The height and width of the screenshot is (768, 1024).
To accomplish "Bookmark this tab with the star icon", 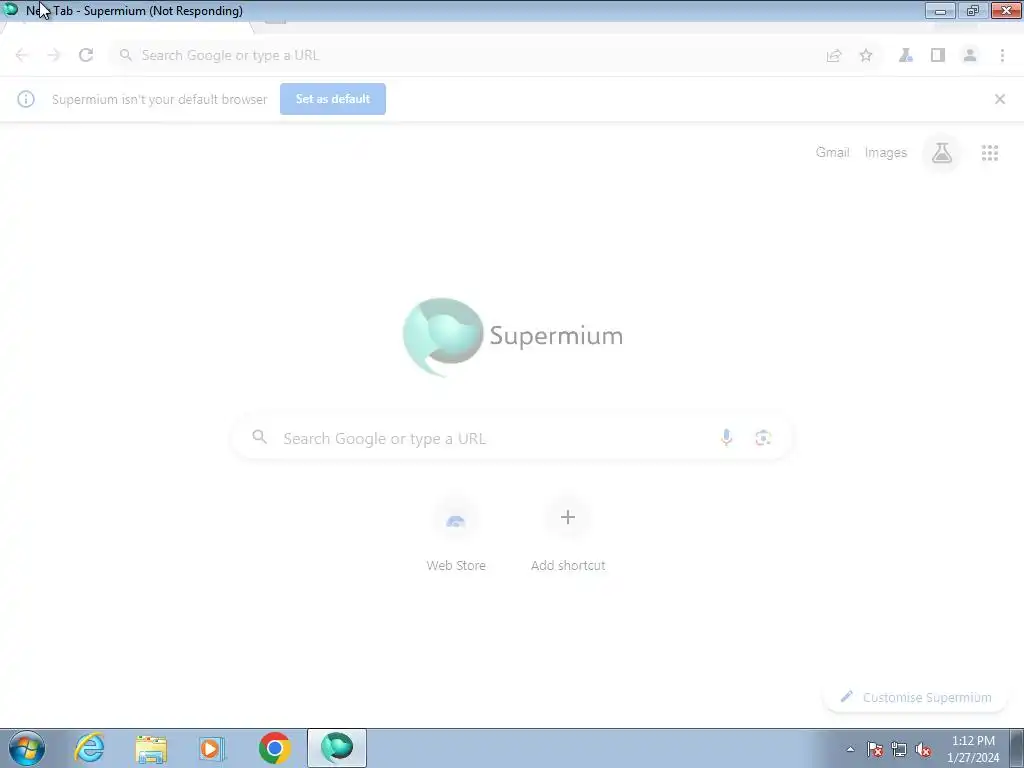I will [866, 56].
